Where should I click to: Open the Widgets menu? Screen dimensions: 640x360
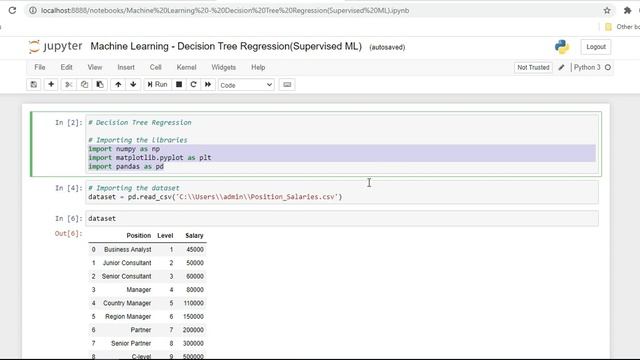223,67
